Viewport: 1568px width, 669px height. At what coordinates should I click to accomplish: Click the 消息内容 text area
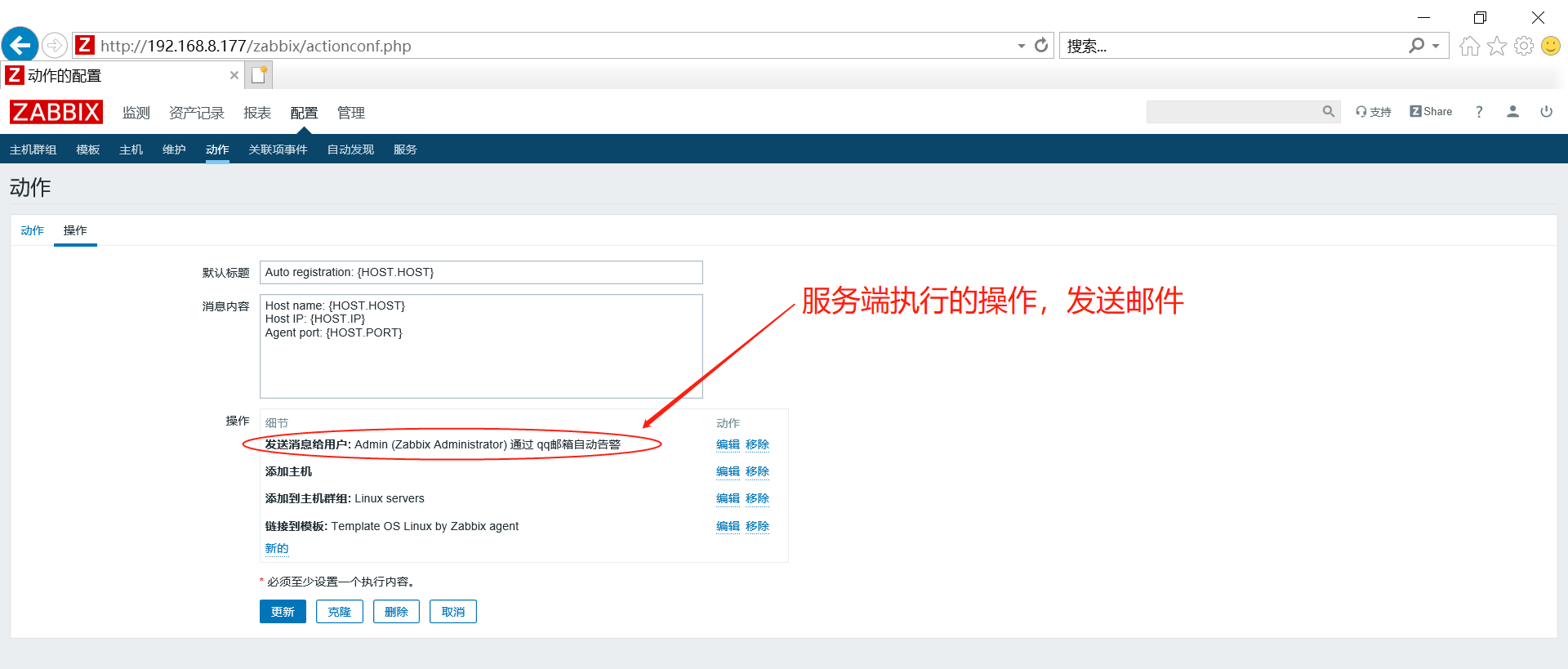pos(481,346)
